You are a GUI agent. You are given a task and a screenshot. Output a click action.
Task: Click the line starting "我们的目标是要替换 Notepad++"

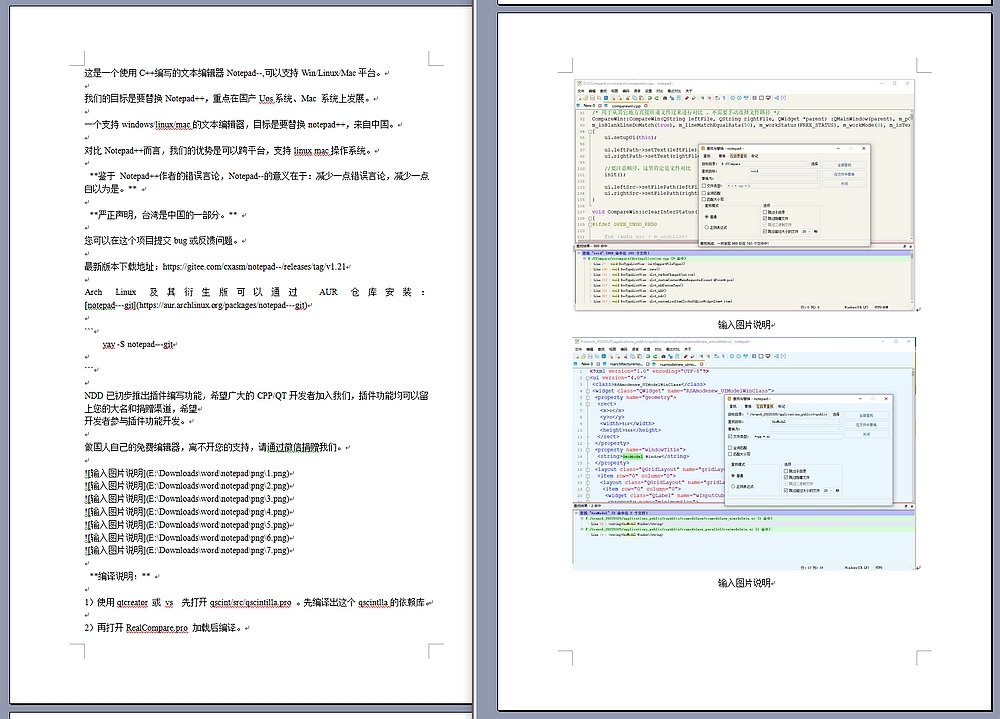coord(228,98)
